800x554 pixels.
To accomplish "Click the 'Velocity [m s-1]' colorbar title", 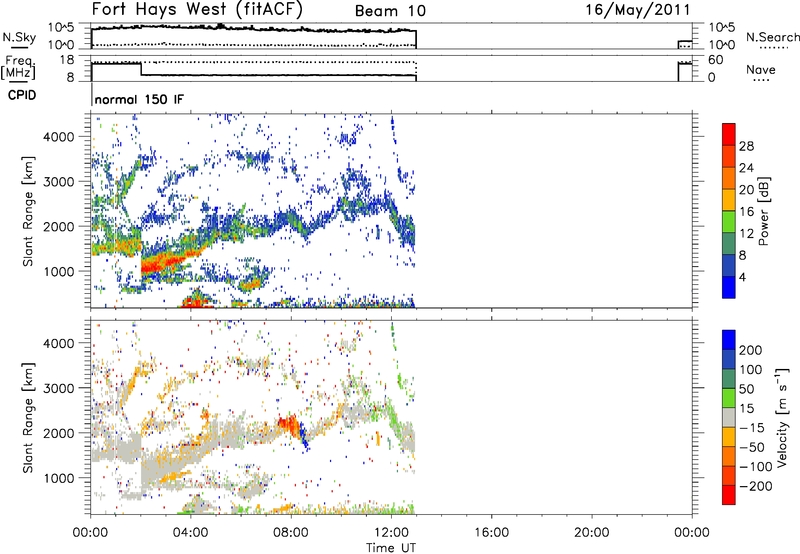I will (x=782, y=417).
